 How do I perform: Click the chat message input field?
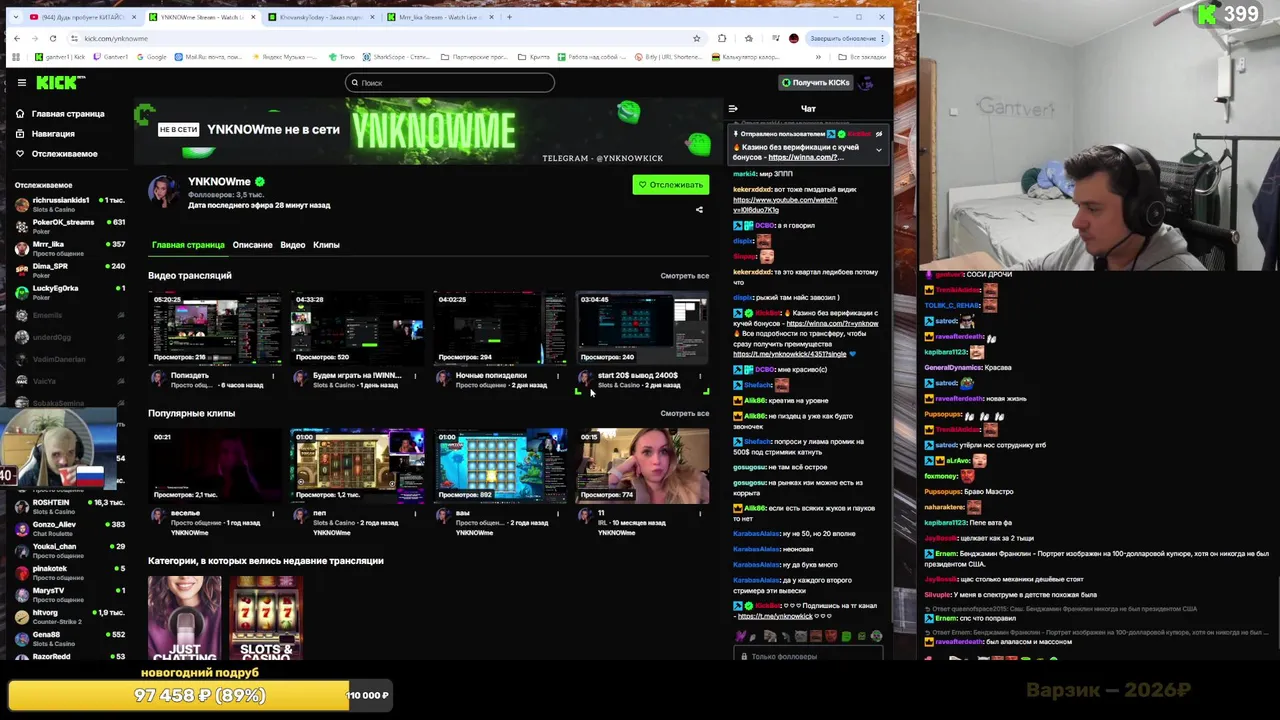pyautogui.click(x=810, y=657)
